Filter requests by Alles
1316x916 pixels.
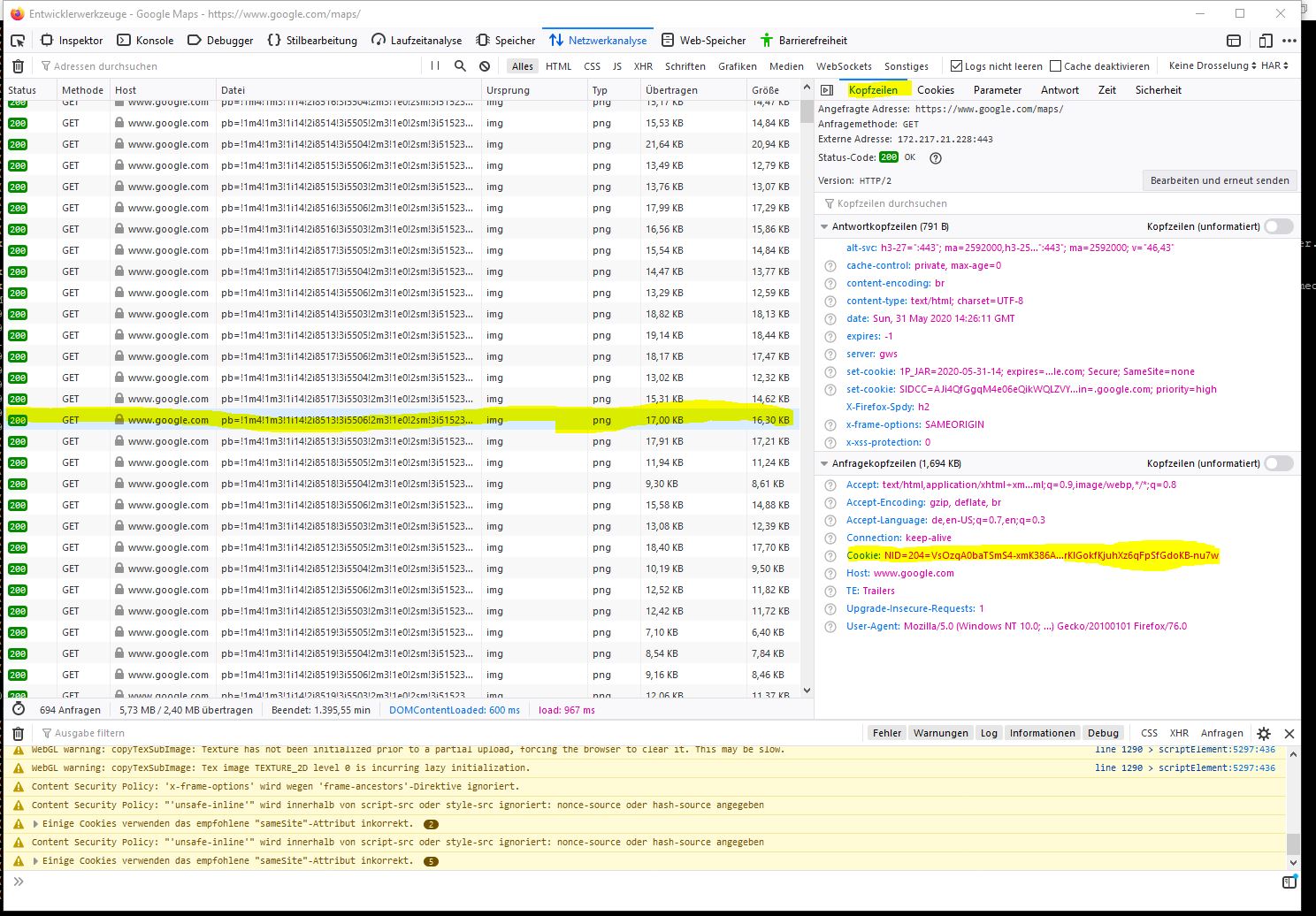(x=523, y=66)
